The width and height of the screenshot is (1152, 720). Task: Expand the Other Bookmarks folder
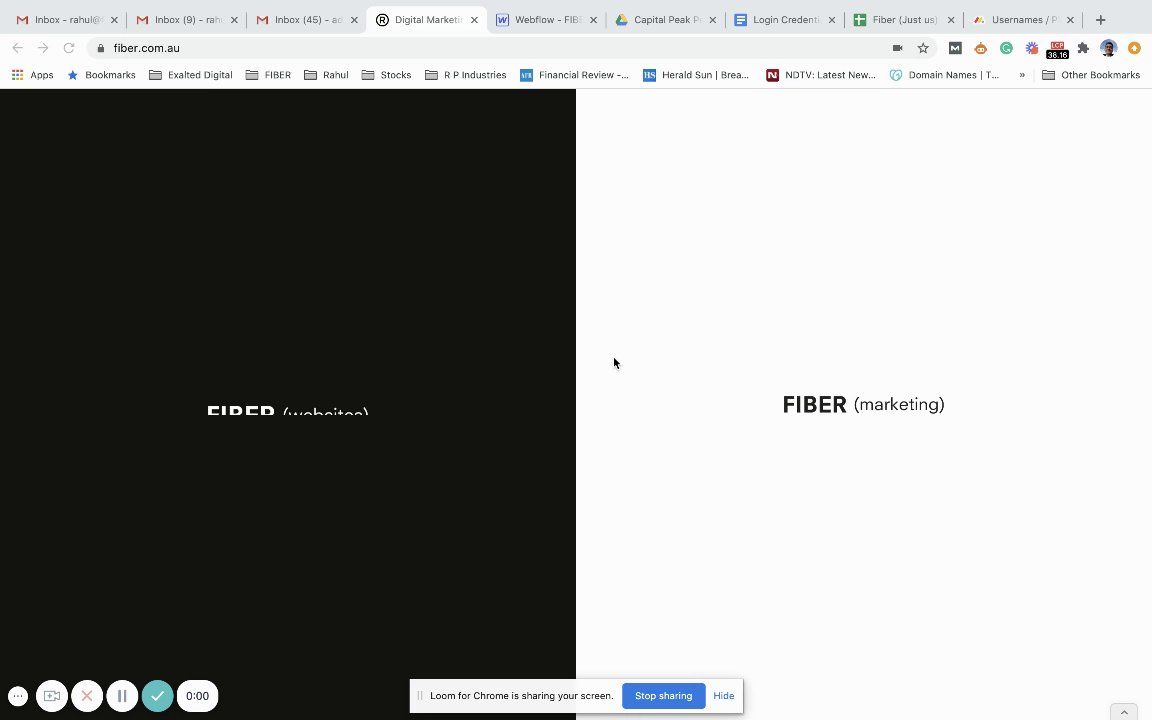click(1091, 75)
